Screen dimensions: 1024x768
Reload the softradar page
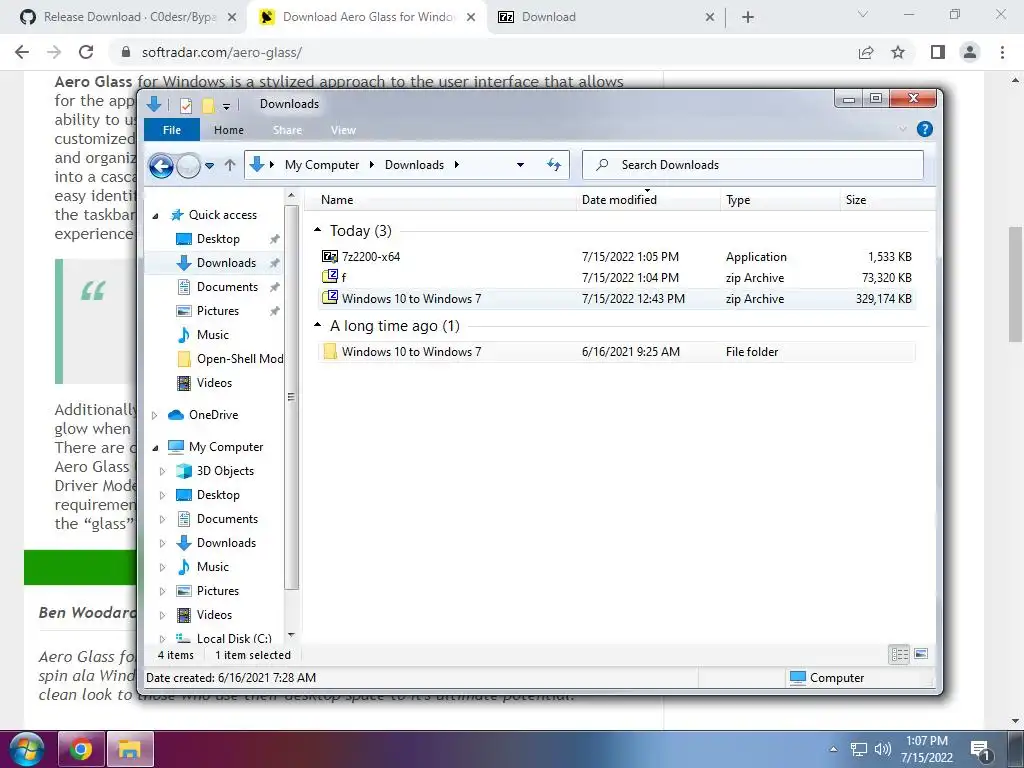86,52
